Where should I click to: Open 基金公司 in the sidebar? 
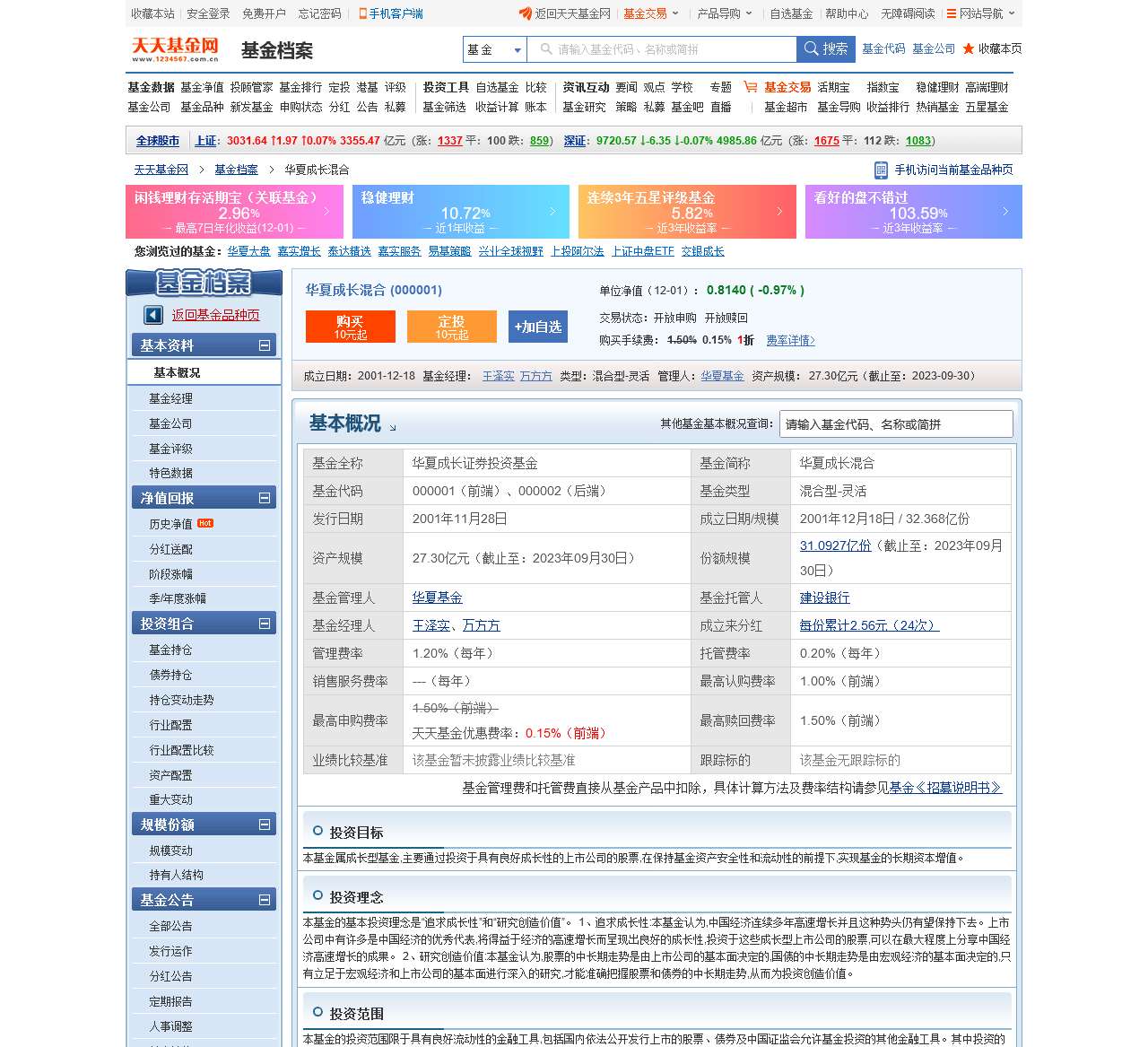point(170,423)
